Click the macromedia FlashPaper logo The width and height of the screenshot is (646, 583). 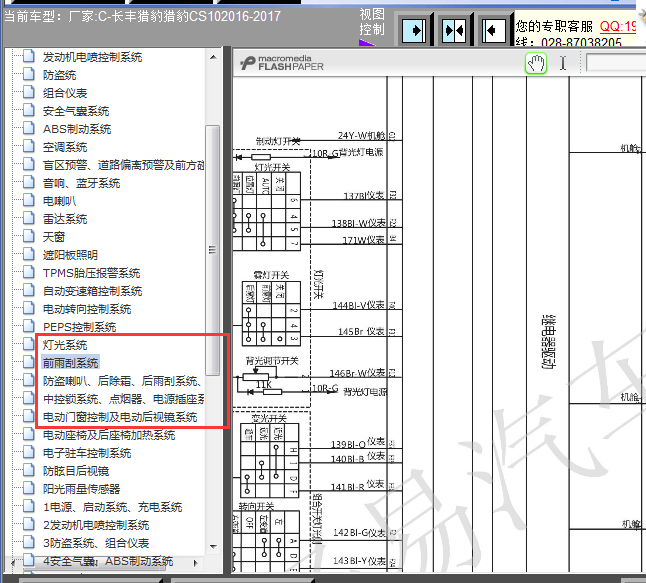point(282,63)
